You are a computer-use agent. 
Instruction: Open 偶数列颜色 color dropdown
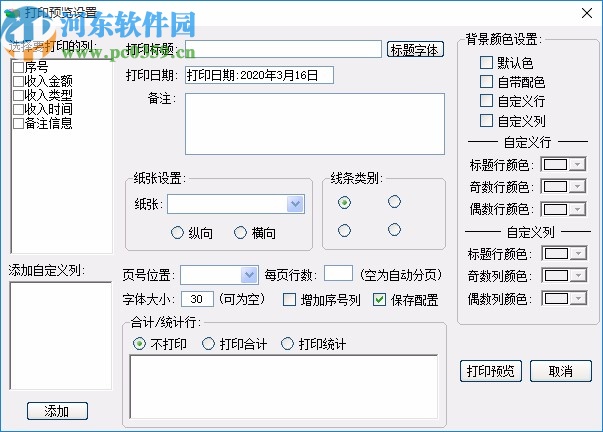coord(578,298)
